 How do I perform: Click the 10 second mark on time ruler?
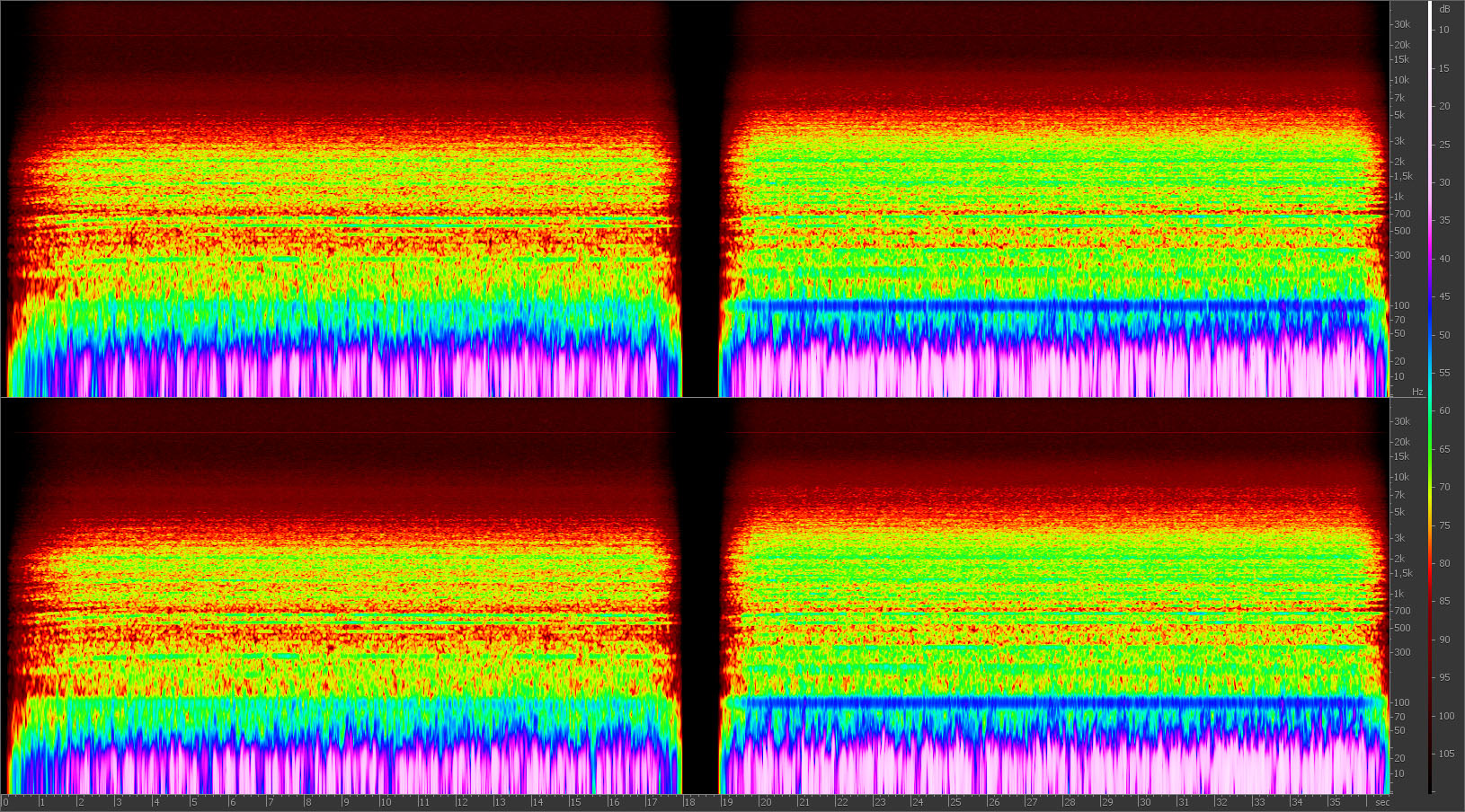(386, 802)
